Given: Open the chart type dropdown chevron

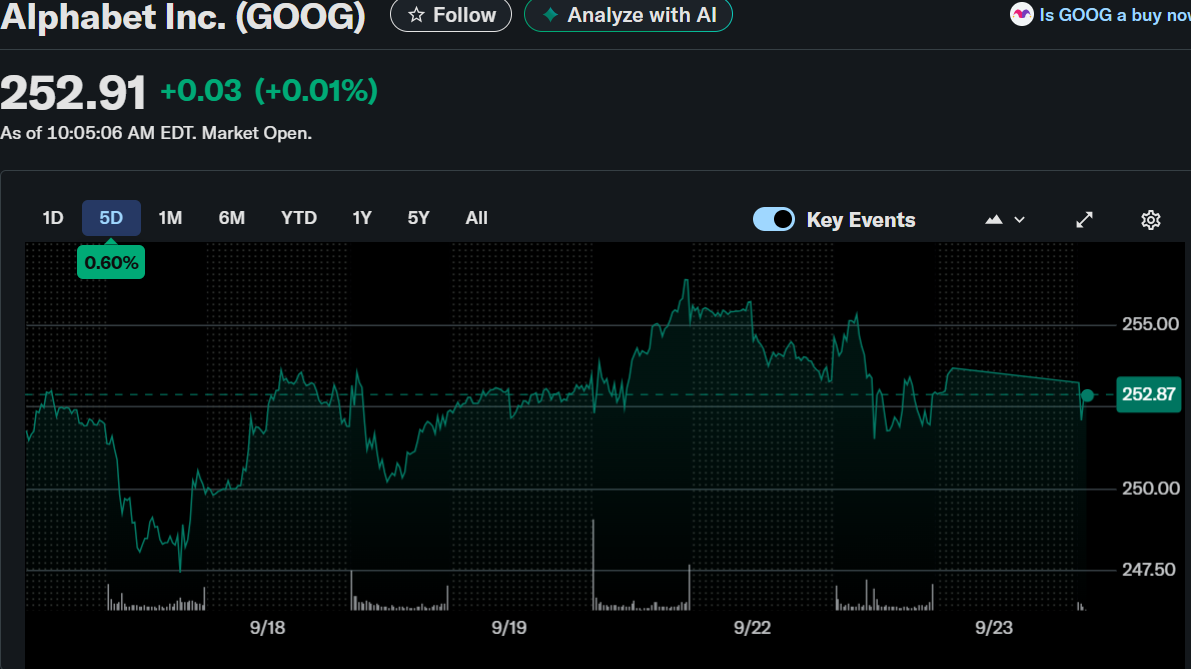Looking at the screenshot, I should (1019, 220).
